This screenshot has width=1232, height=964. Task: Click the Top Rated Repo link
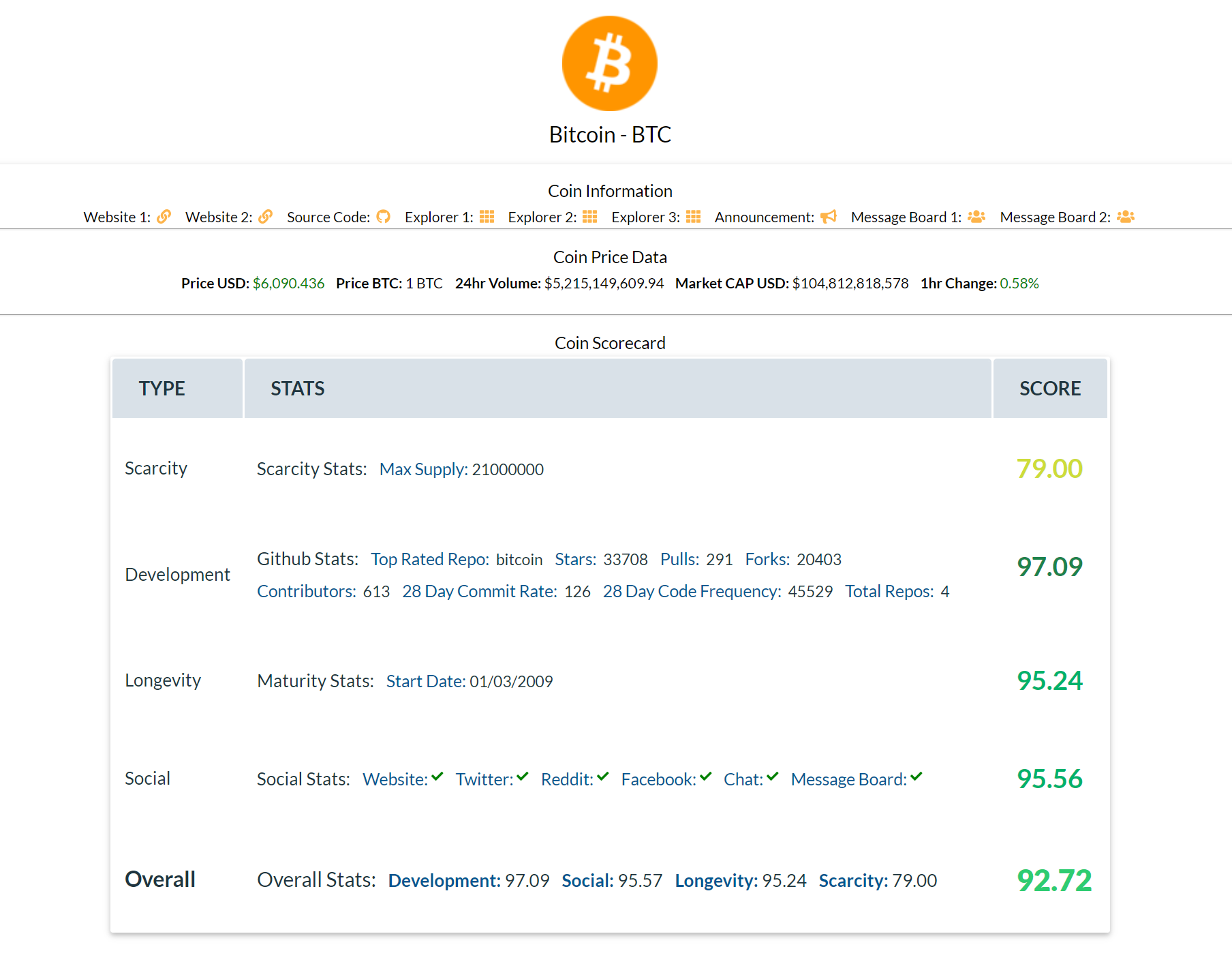tap(430, 559)
